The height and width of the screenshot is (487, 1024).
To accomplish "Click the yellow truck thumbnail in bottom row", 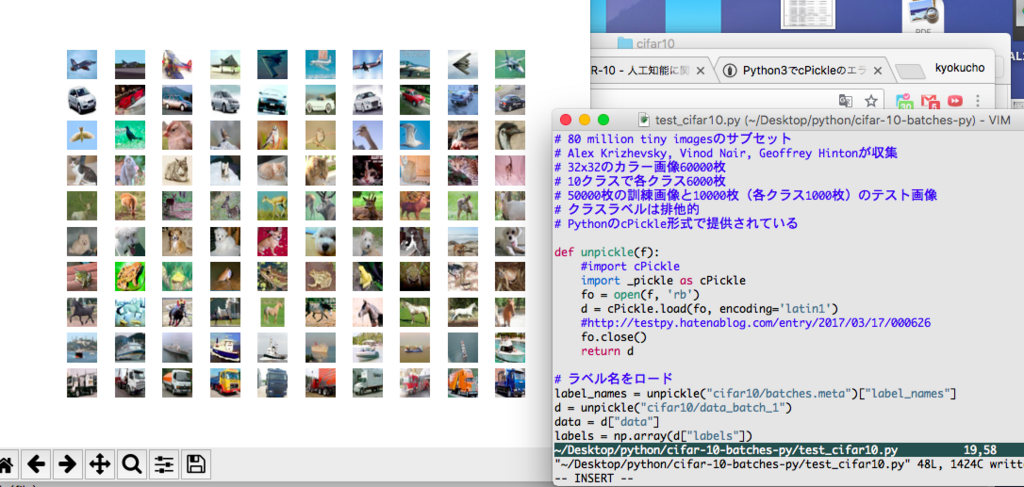I will [225, 382].
